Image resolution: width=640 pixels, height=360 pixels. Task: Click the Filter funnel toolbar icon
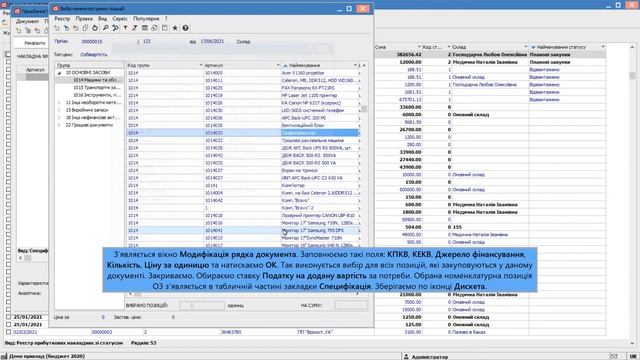click(125, 28)
